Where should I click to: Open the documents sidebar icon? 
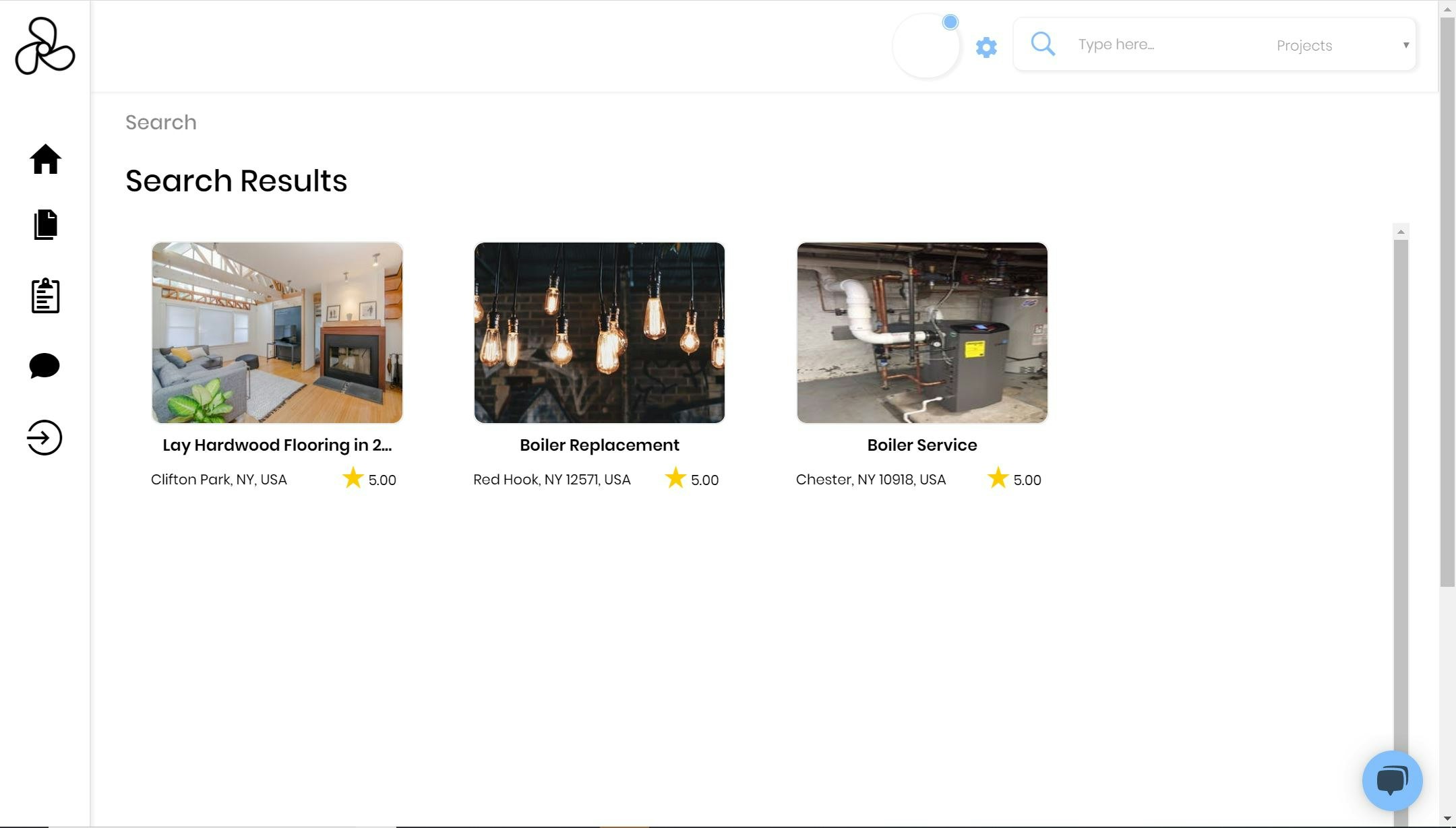click(45, 224)
